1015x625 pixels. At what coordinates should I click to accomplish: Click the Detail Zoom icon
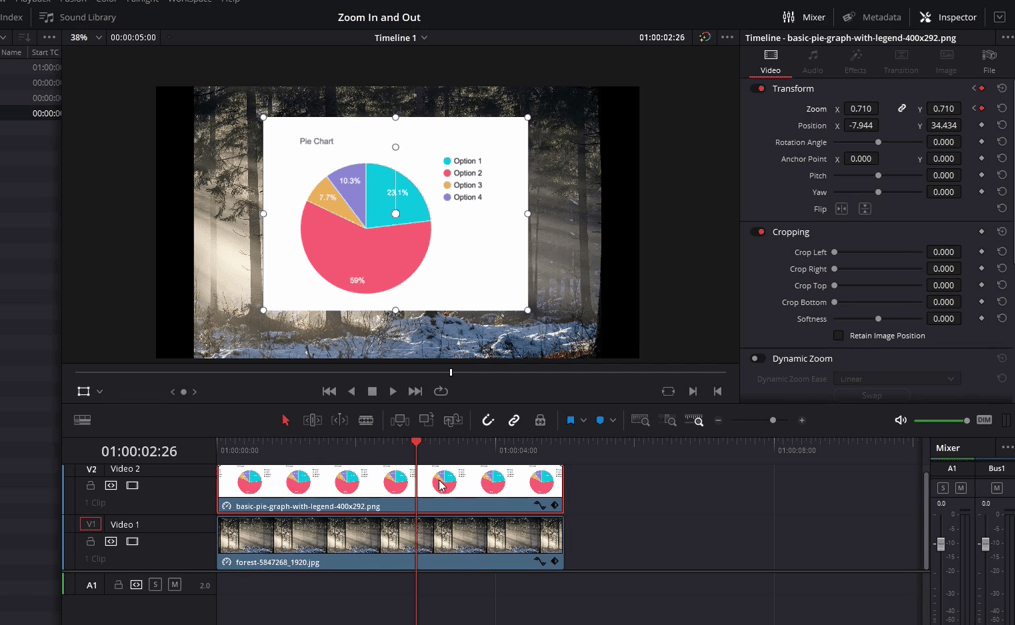(x=669, y=421)
